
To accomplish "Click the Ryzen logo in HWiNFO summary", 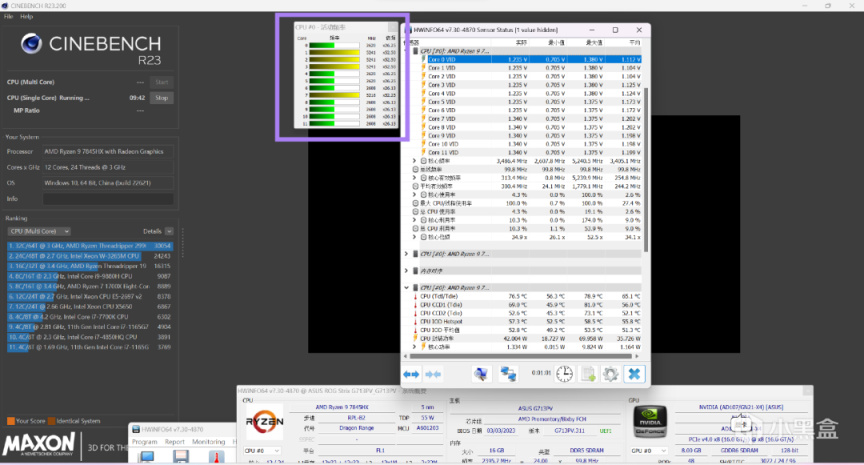I will click(264, 421).
